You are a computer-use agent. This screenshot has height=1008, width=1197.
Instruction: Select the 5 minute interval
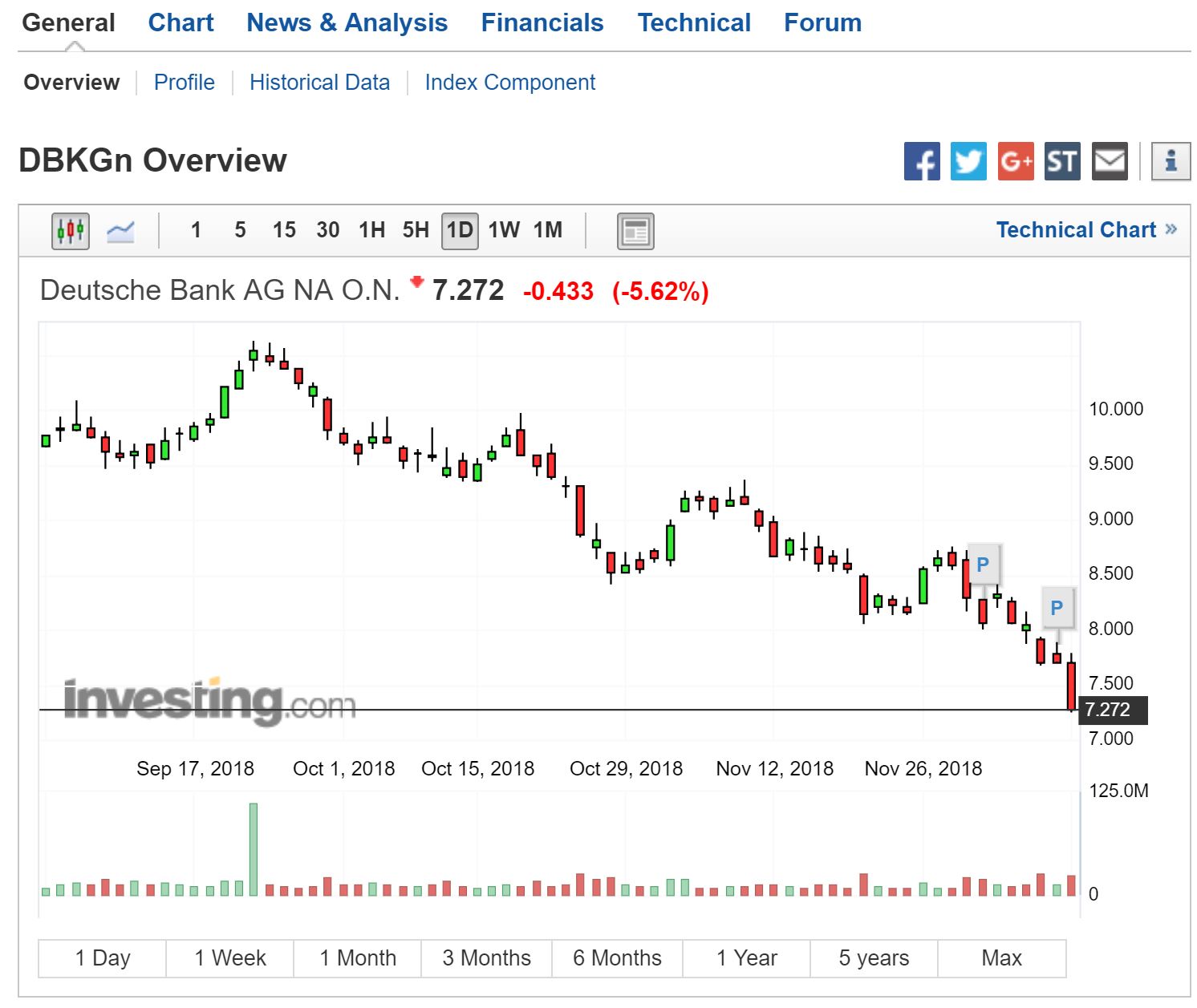(x=240, y=231)
